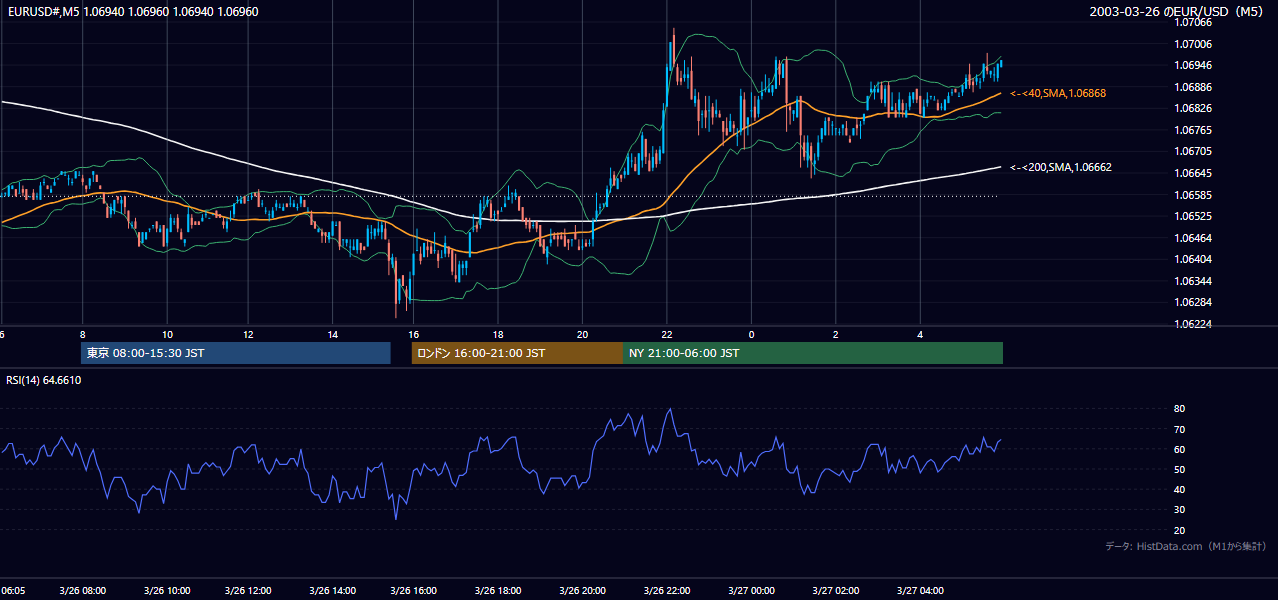1278x600 pixels.
Task: Click price axis value 1.07066
Action: click(1192, 22)
